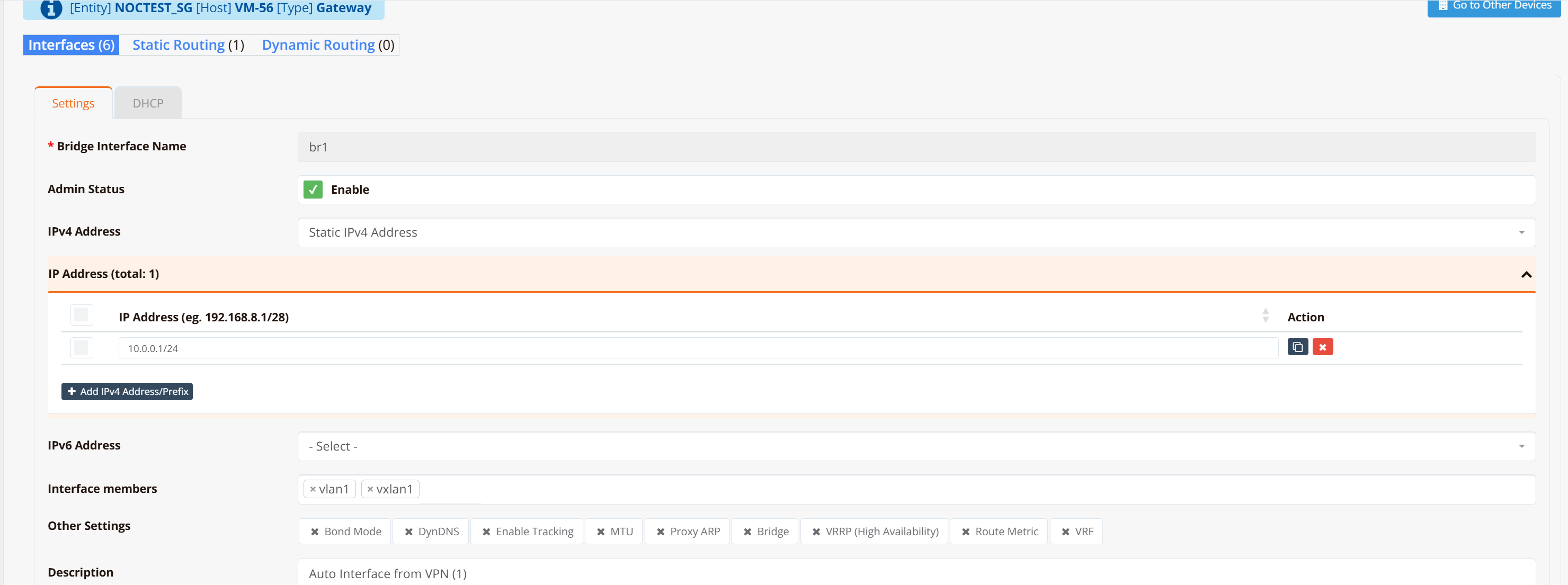This screenshot has height=585, width=1568.
Task: Click Add IPv4 Address/Prefix button
Action: coord(127,392)
